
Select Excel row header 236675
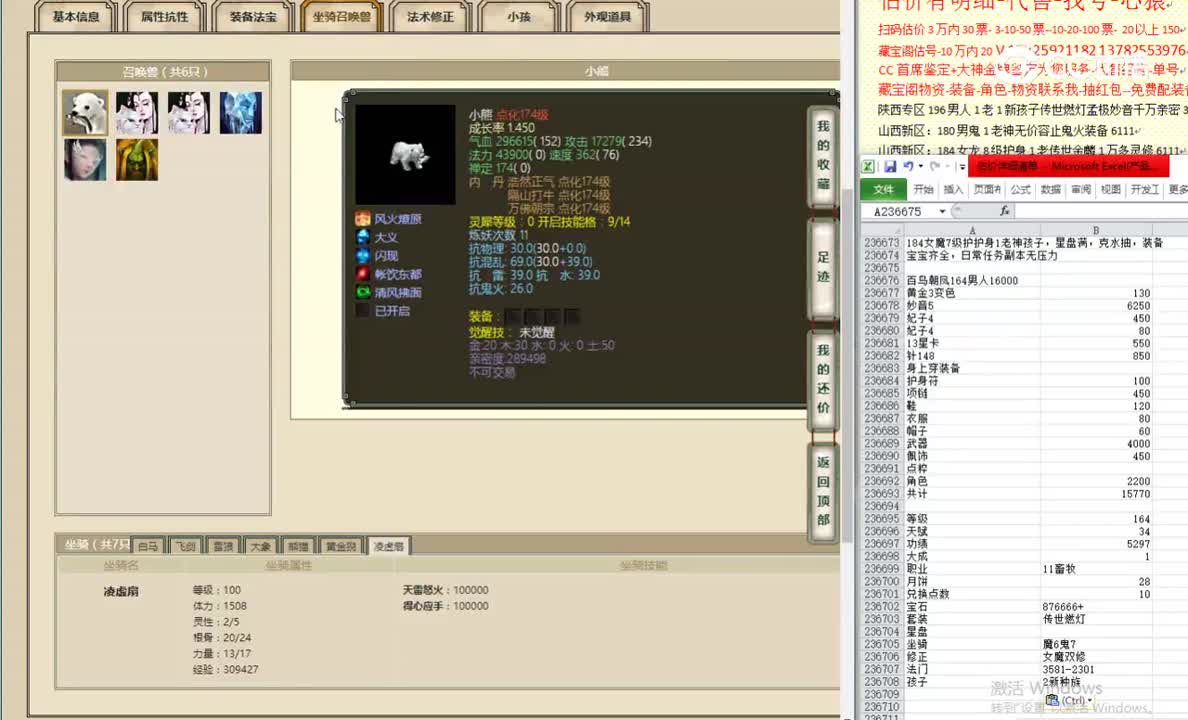tap(882, 268)
